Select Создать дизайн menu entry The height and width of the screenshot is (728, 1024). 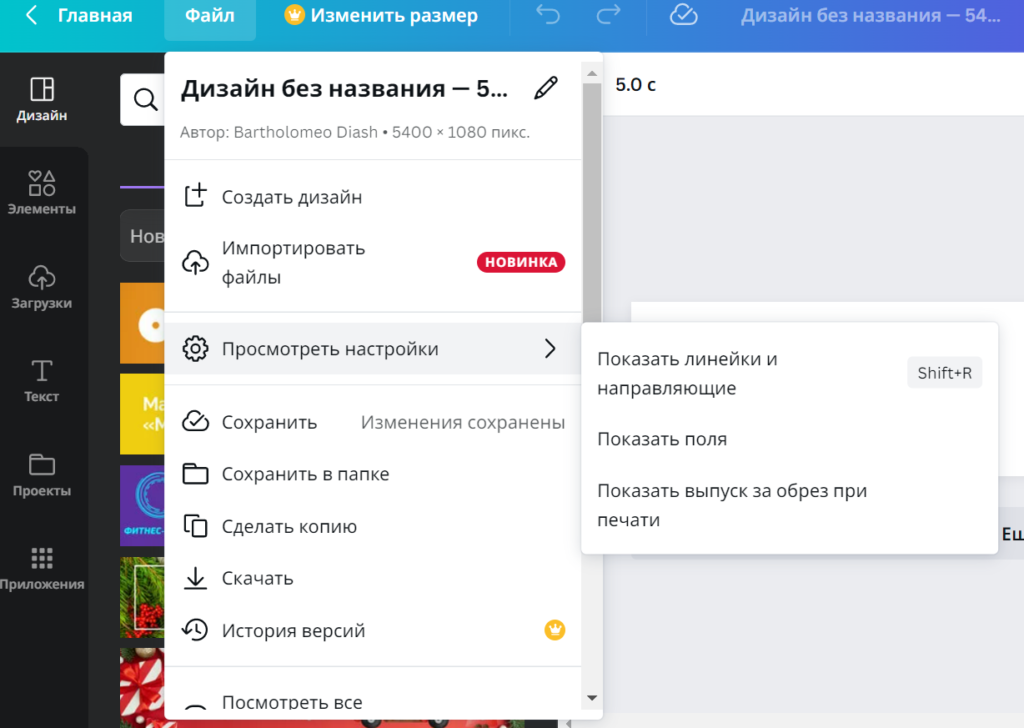(292, 197)
